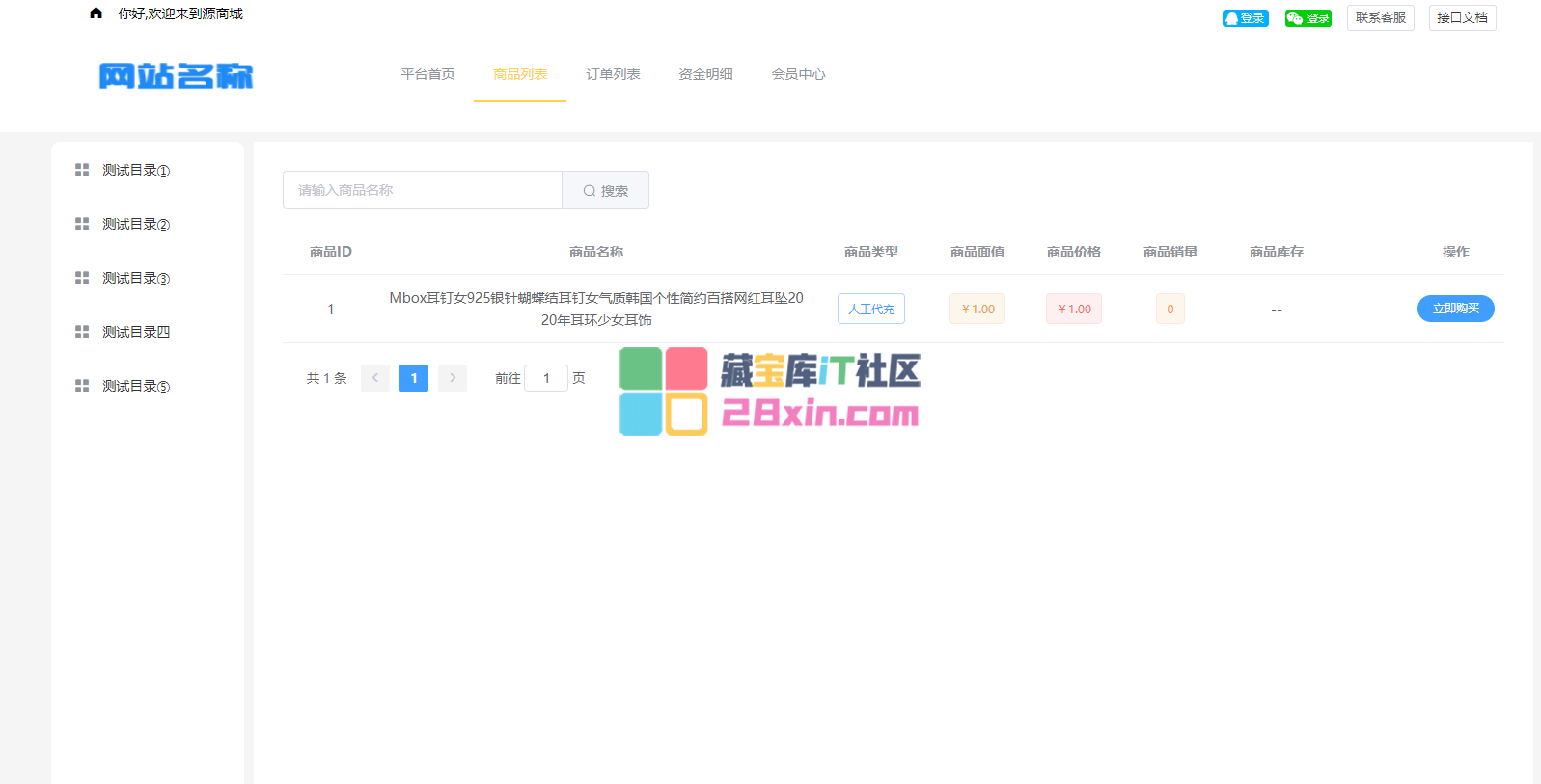Open 会员中心 tab
This screenshot has height=784, width=1541.
(798, 74)
